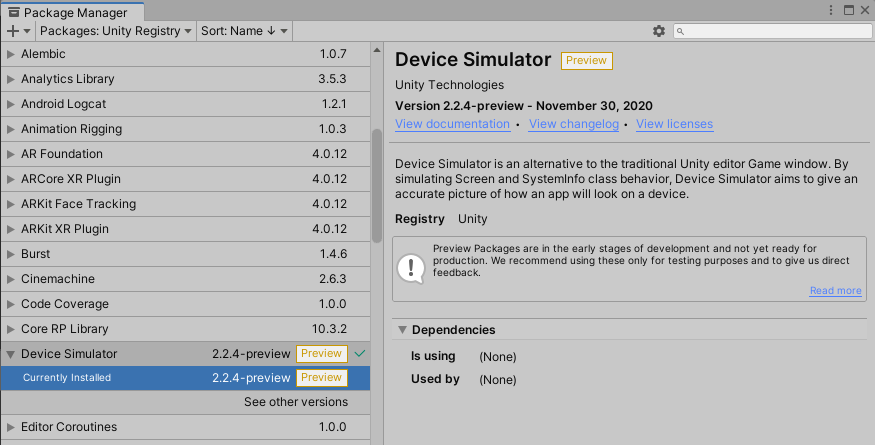Click the exclamation warning icon
Image resolution: width=875 pixels, height=445 pixels.
[411, 269]
